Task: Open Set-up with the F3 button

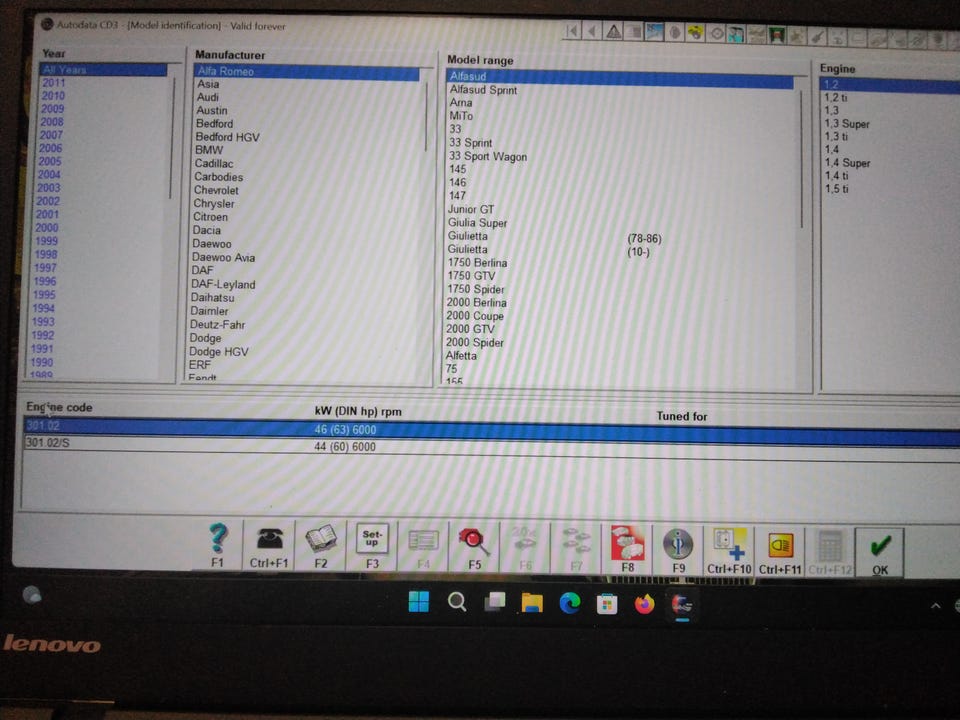Action: (372, 546)
